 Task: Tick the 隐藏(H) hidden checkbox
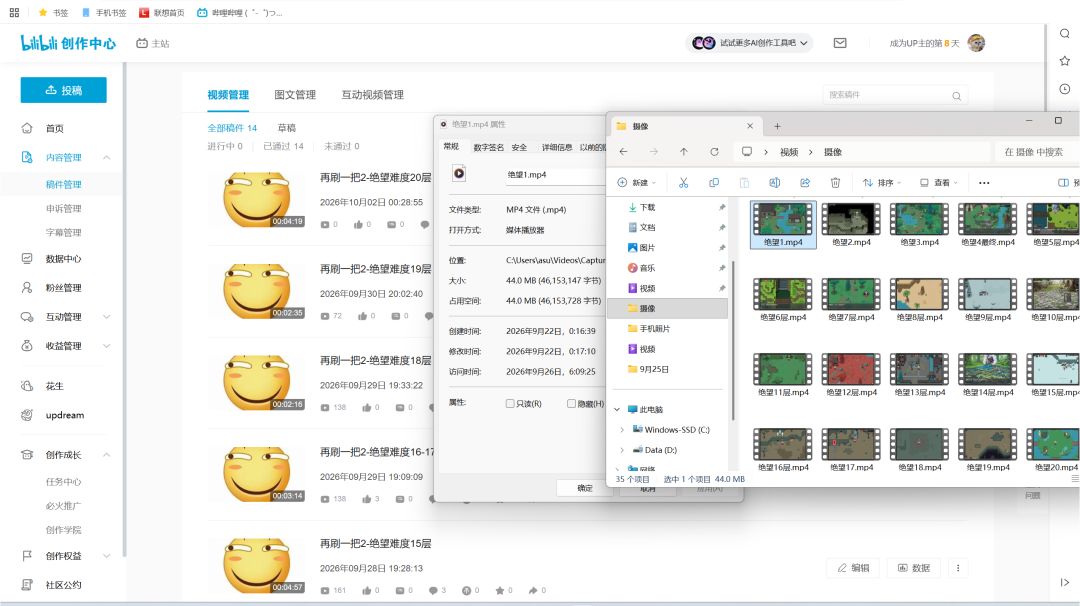tap(571, 404)
